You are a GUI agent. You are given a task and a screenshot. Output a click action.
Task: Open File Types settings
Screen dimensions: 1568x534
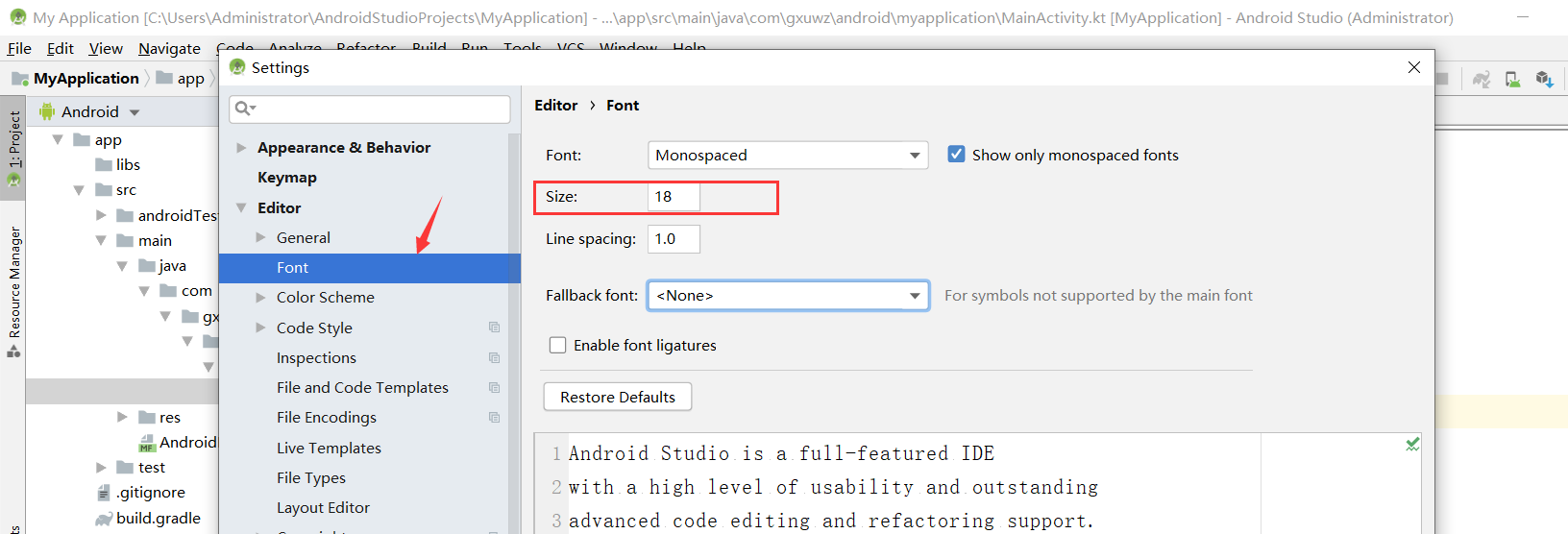coord(311,477)
